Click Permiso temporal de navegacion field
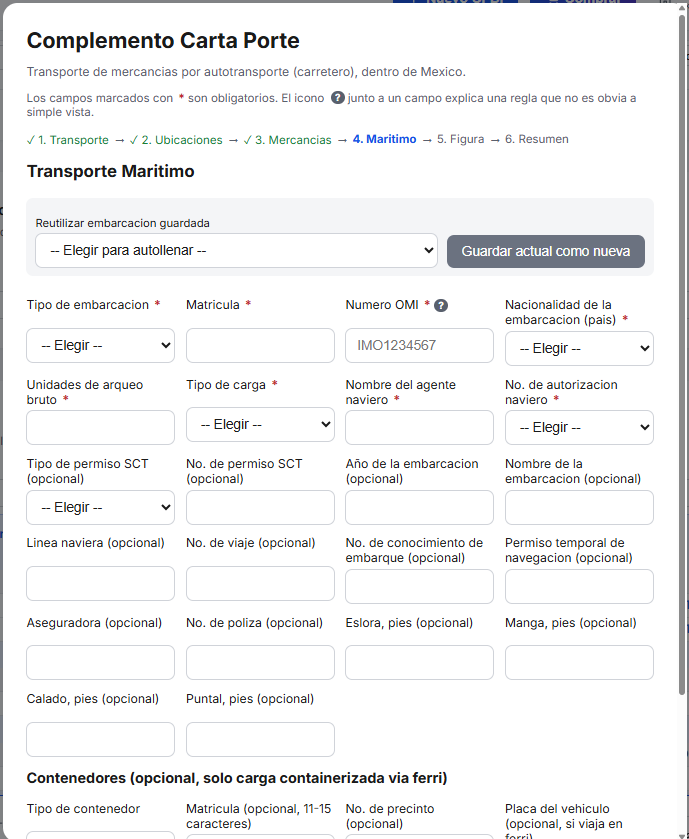This screenshot has width=689, height=839. (x=579, y=586)
